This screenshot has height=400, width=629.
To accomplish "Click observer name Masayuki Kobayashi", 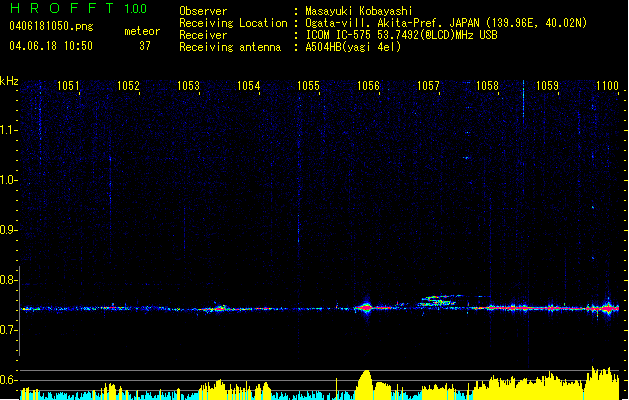I will coord(359,11).
